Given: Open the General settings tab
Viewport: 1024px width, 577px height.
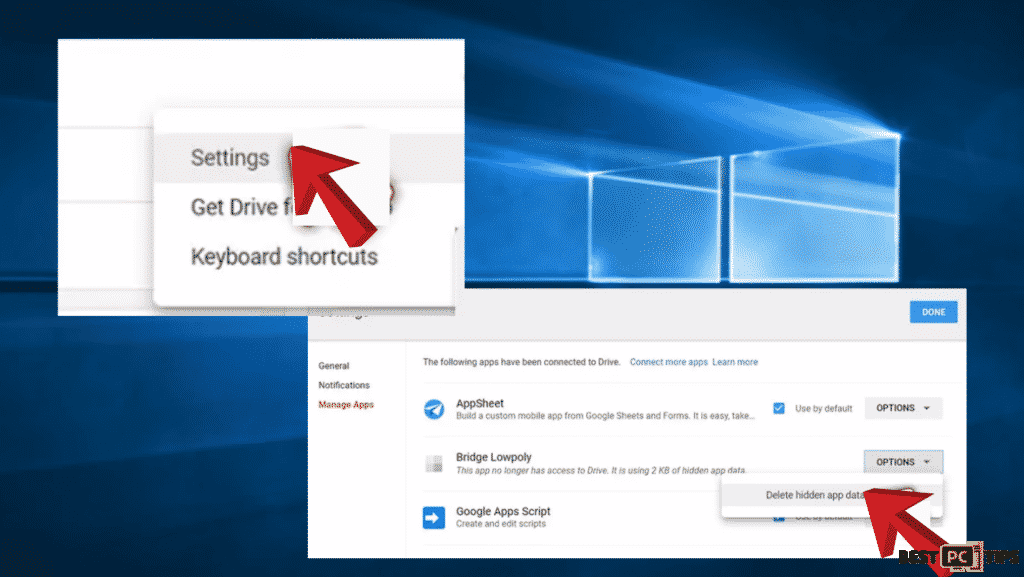Looking at the screenshot, I should (334, 366).
